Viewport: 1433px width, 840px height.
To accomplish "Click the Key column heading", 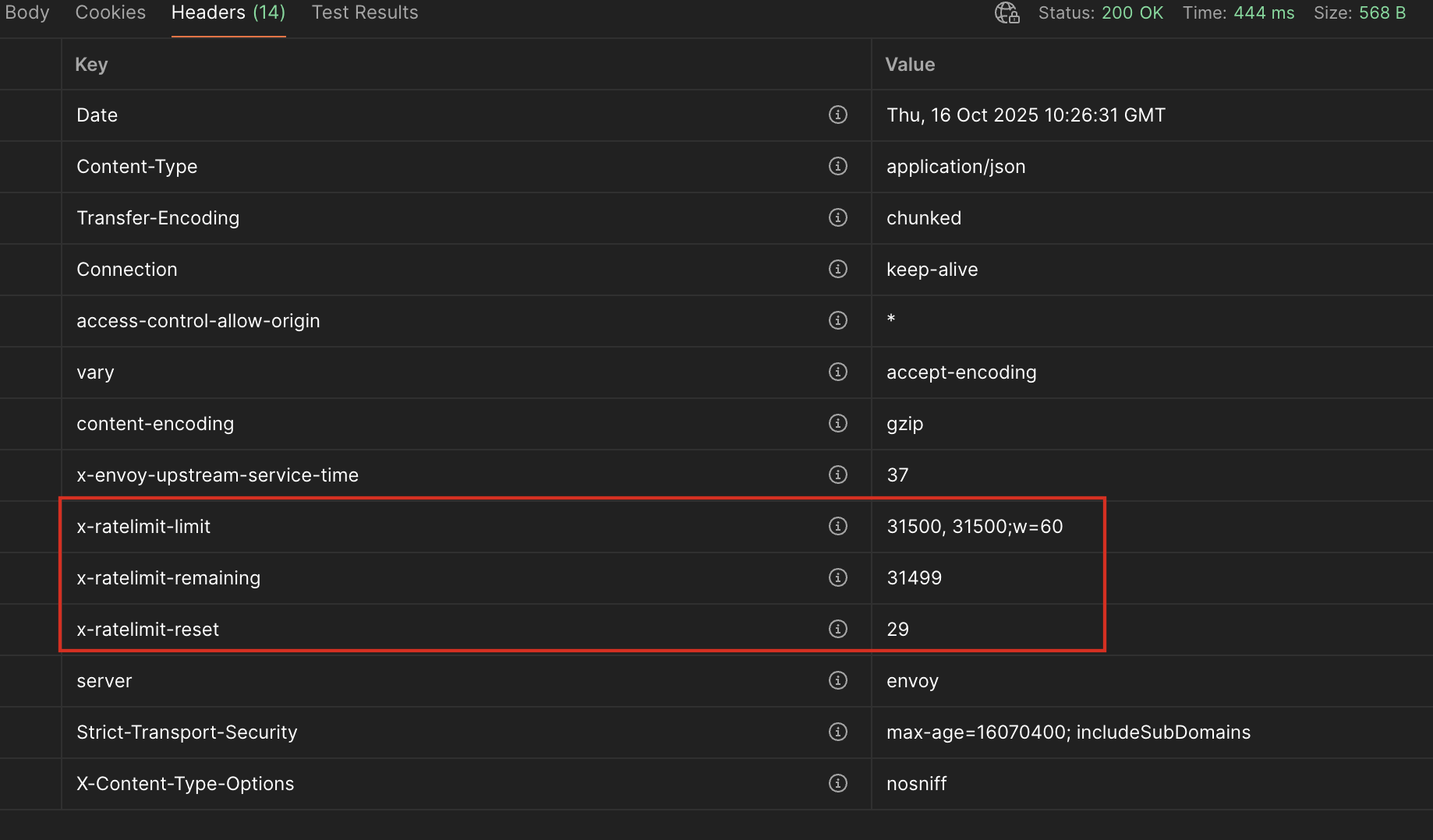I will click(x=91, y=65).
